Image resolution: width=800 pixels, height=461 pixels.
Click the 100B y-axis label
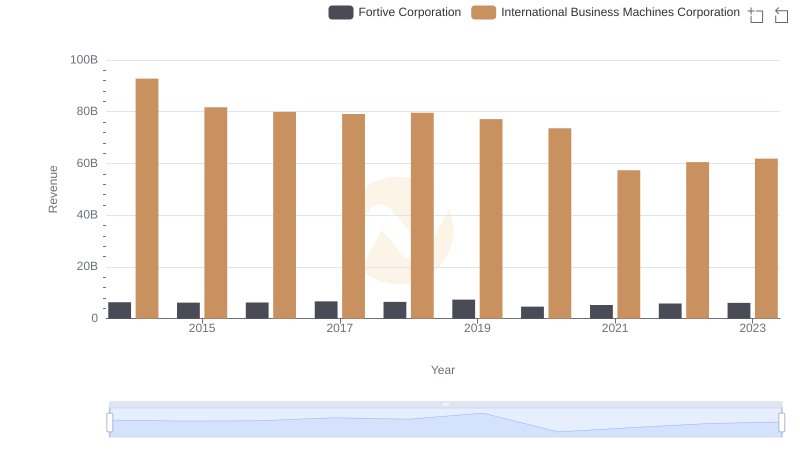84,60
